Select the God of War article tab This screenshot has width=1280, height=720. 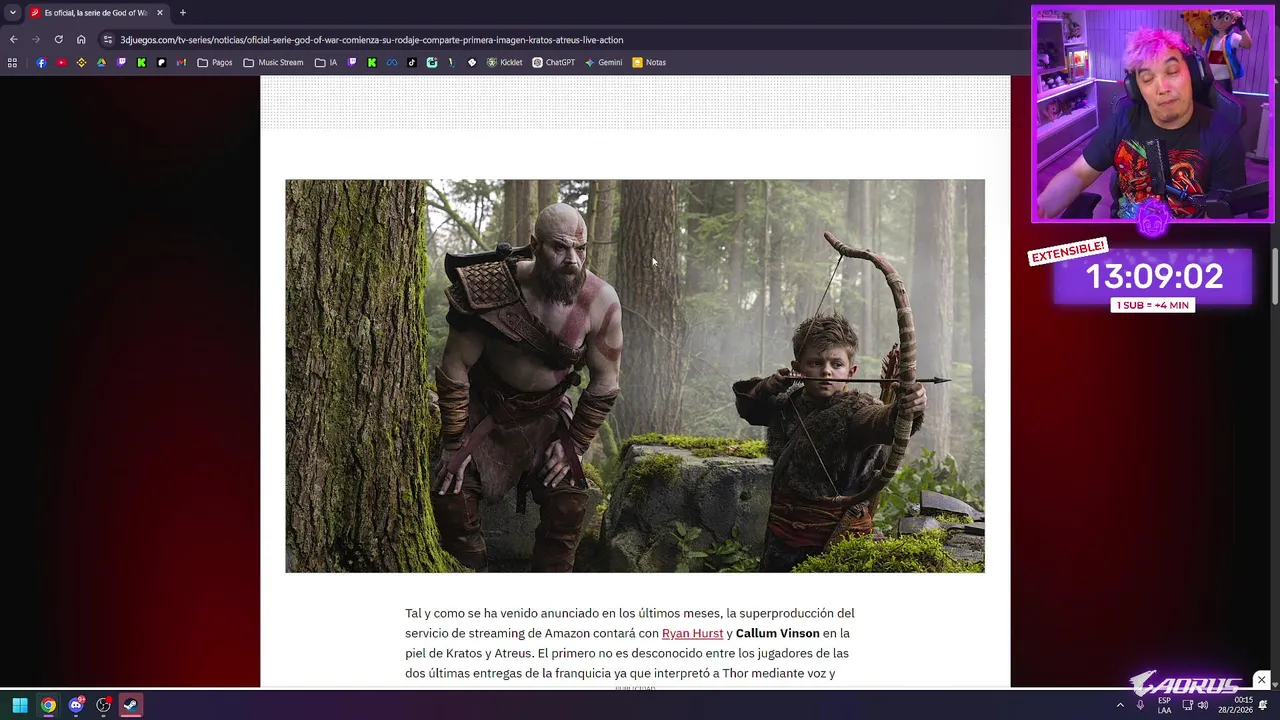pyautogui.click(x=97, y=13)
